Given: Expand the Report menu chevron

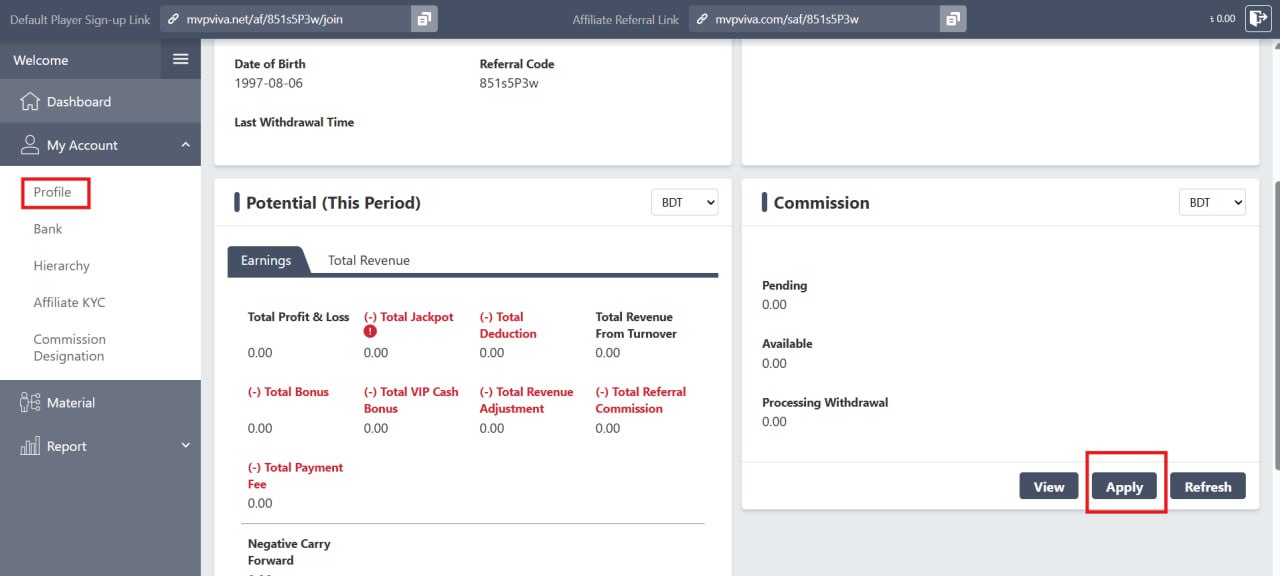Looking at the screenshot, I should pos(185,446).
